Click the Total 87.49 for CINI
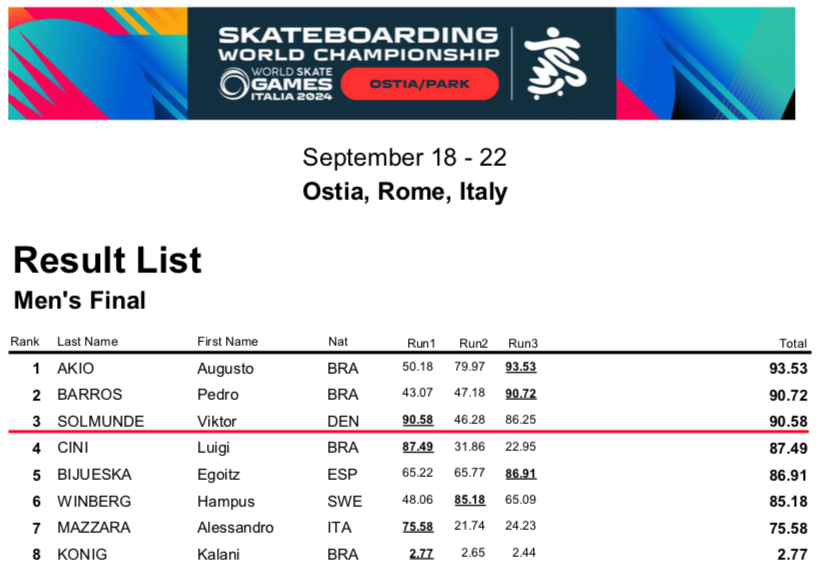This screenshot has width=824, height=573. (x=787, y=448)
